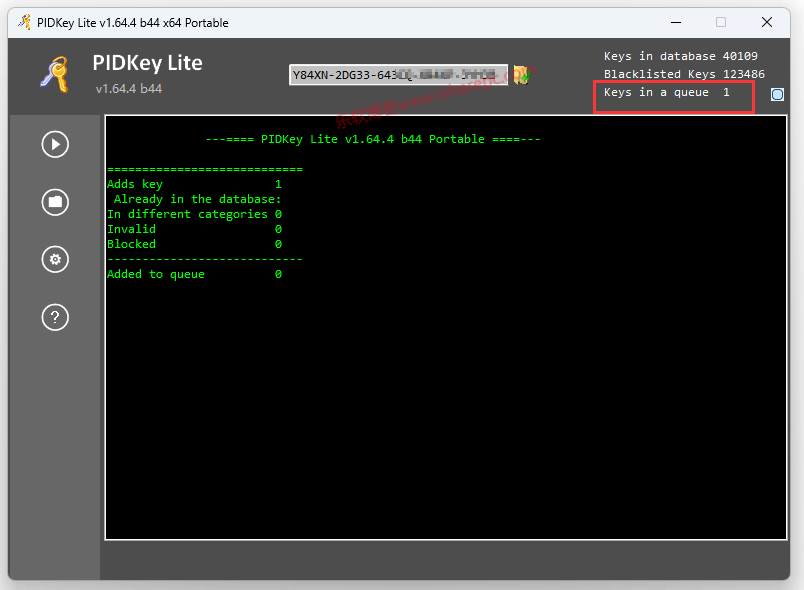Click the console header 'PIDKey Lite v1.64.4 b44 Portable'
The image size is (804, 590).
373,139
